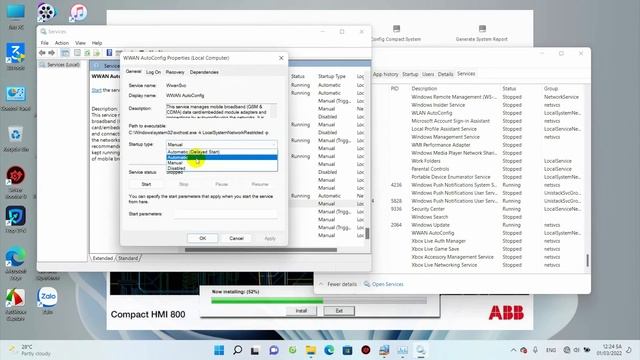This screenshot has width=640, height=360.
Task: Sort by Startup Type column in Services
Action: [332, 76]
